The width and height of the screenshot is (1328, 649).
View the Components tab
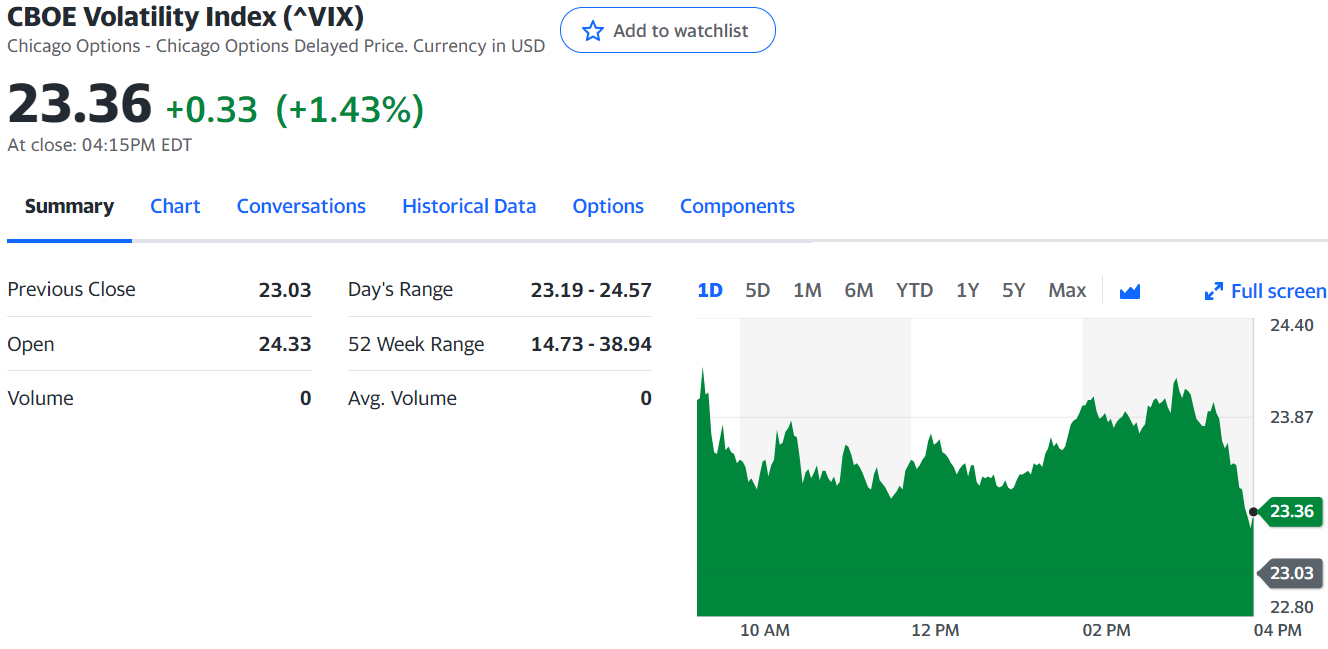(737, 206)
